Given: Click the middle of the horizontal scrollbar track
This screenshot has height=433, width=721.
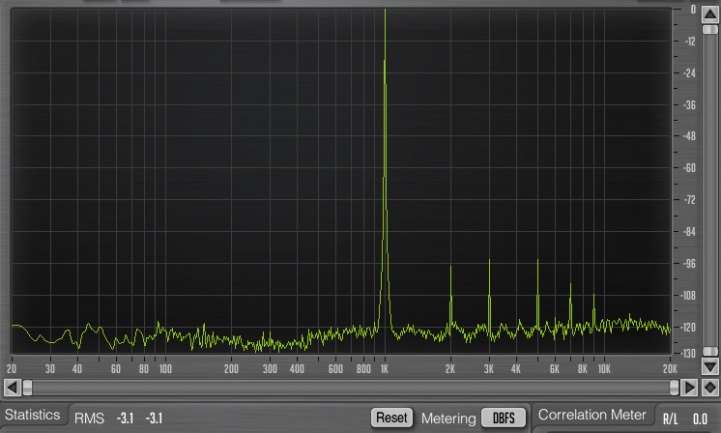Looking at the screenshot, I should click(x=351, y=387).
